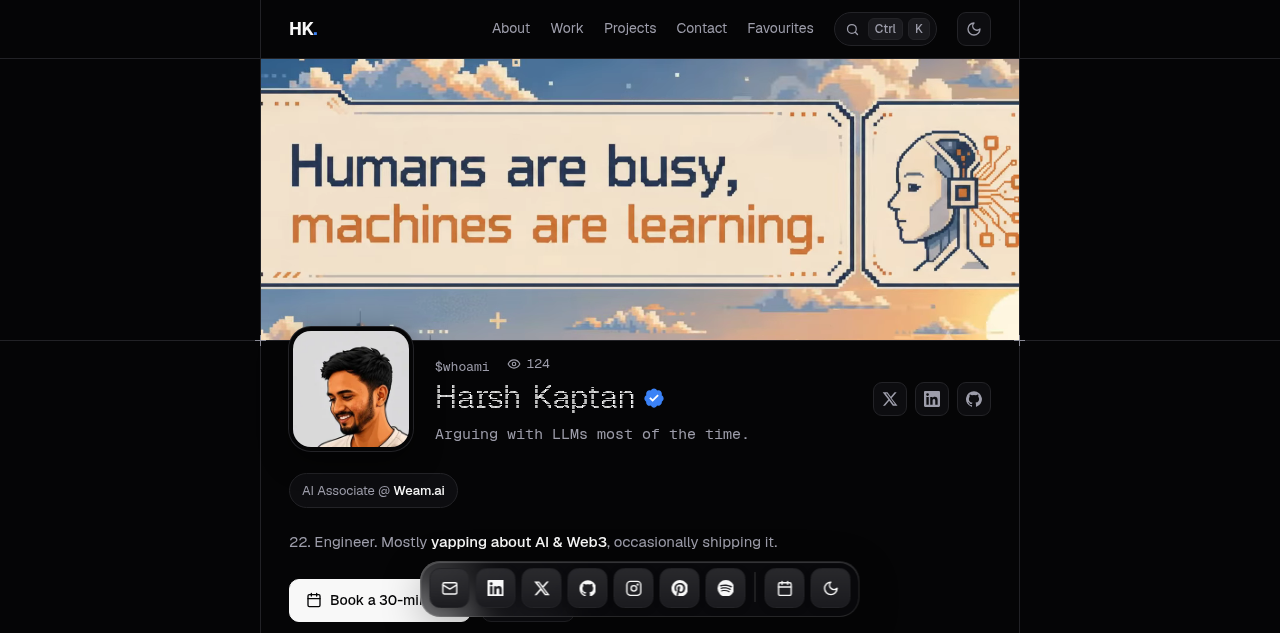Navigate to Contact

point(702,28)
